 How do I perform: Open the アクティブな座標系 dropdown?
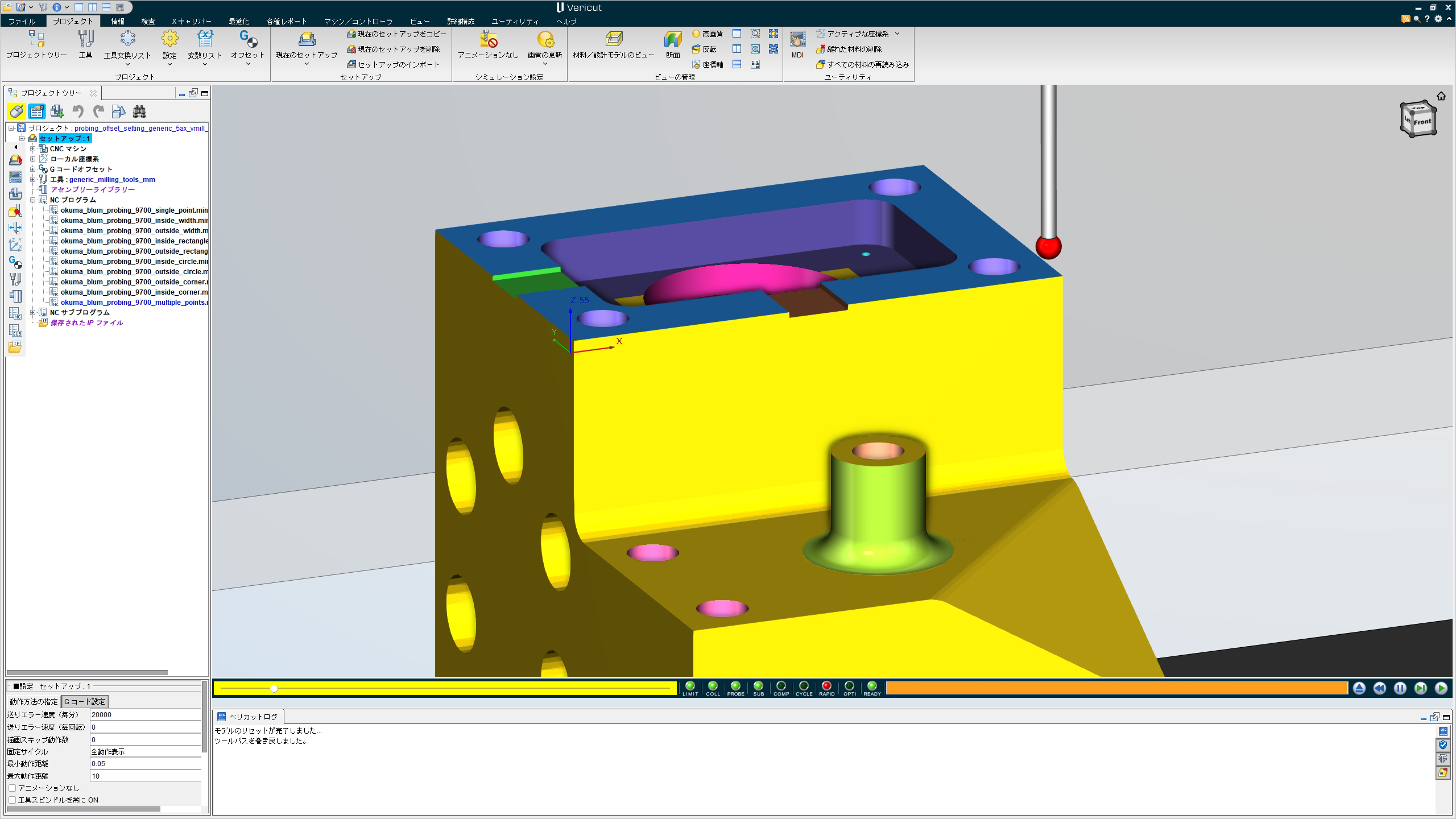(x=897, y=34)
